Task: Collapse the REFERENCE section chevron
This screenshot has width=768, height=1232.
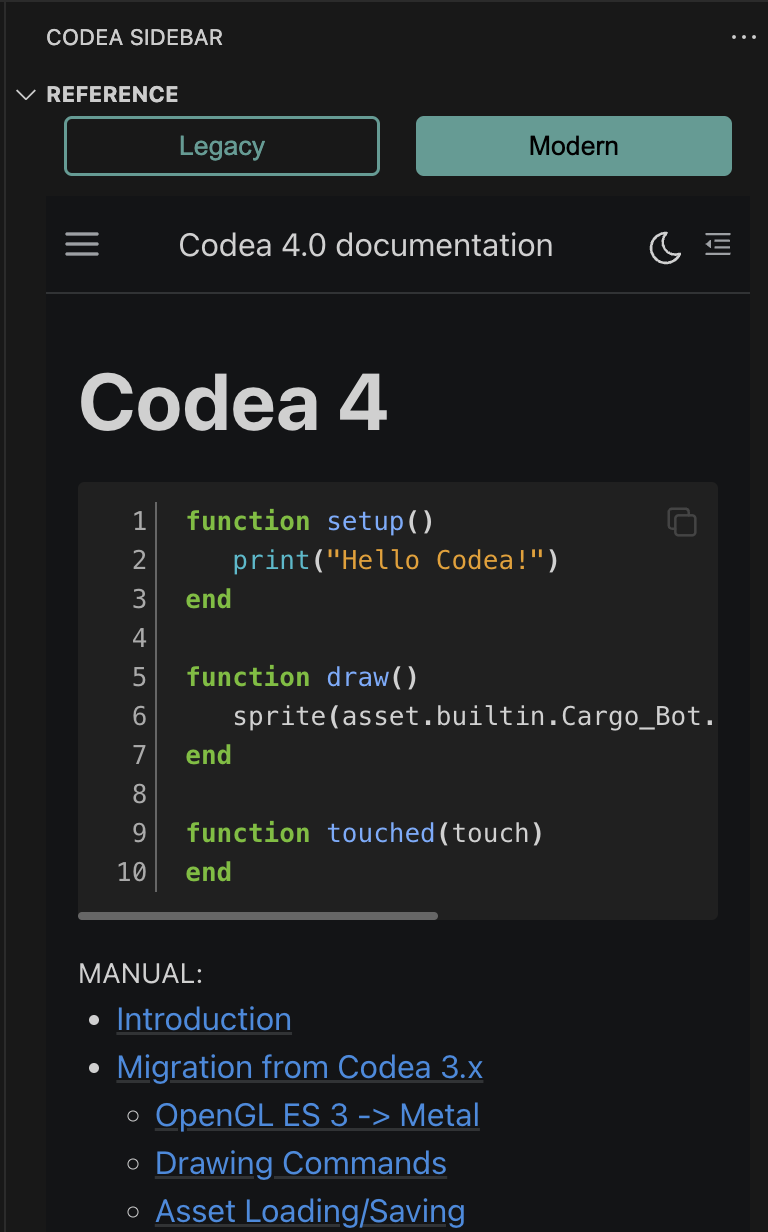Action: (x=26, y=94)
